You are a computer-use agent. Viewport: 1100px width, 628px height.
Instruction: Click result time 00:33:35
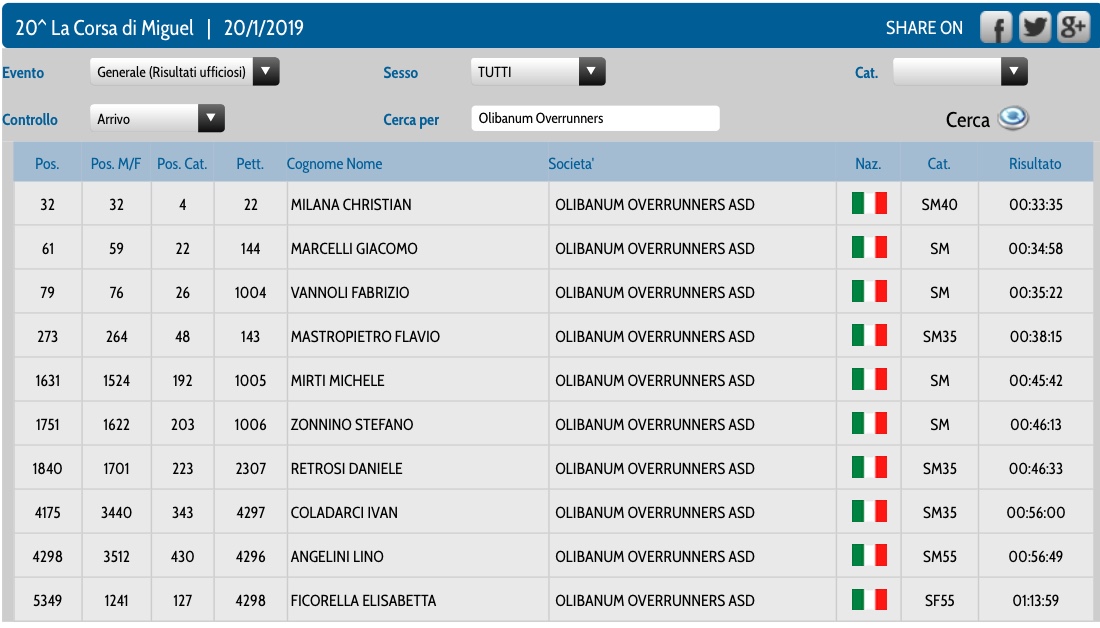click(1035, 205)
